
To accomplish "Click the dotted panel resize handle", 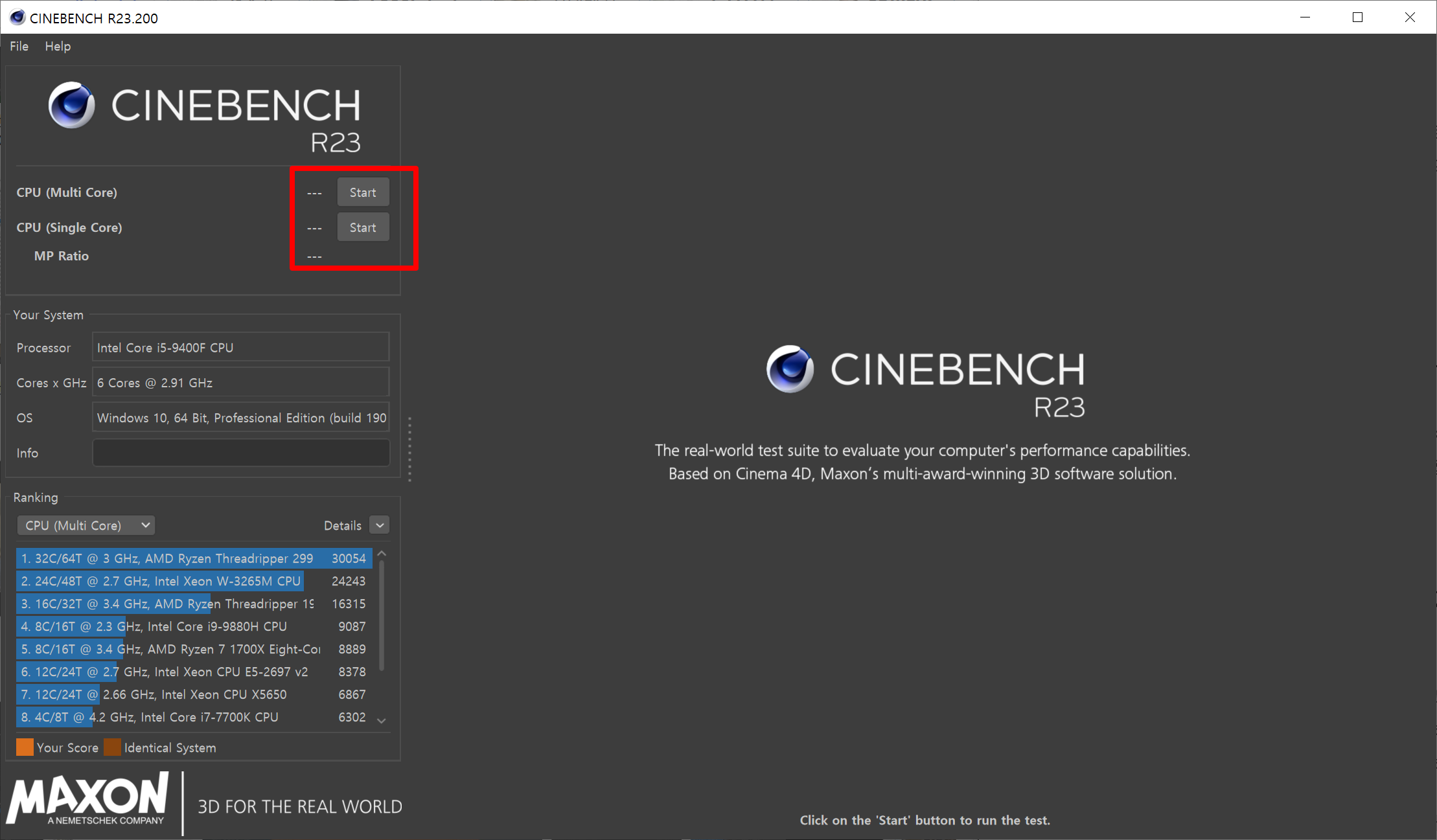I will click(409, 449).
